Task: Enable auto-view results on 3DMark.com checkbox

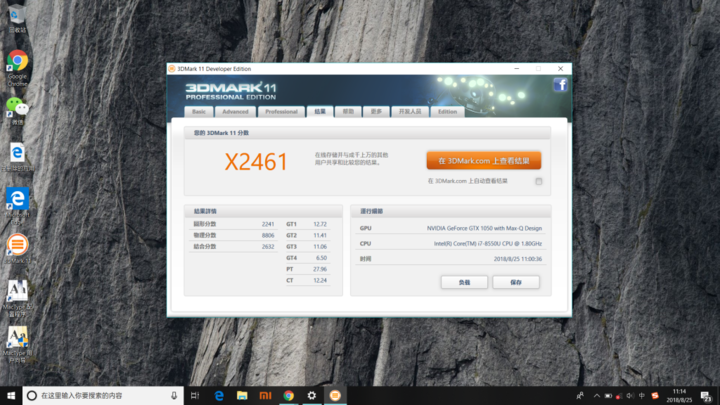Action: tap(539, 181)
